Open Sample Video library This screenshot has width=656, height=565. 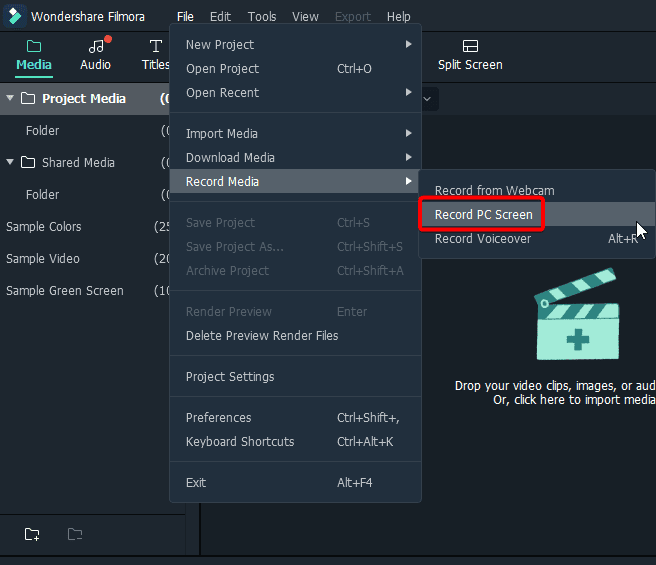(x=85, y=259)
